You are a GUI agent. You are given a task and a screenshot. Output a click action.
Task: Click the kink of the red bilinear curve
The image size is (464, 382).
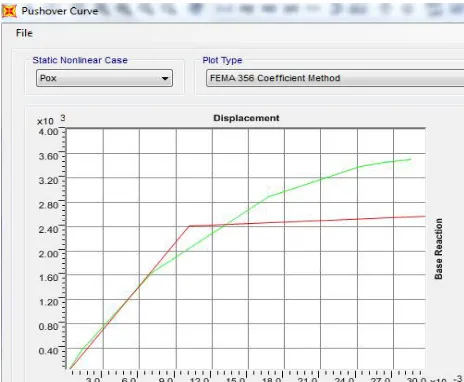coord(190,226)
